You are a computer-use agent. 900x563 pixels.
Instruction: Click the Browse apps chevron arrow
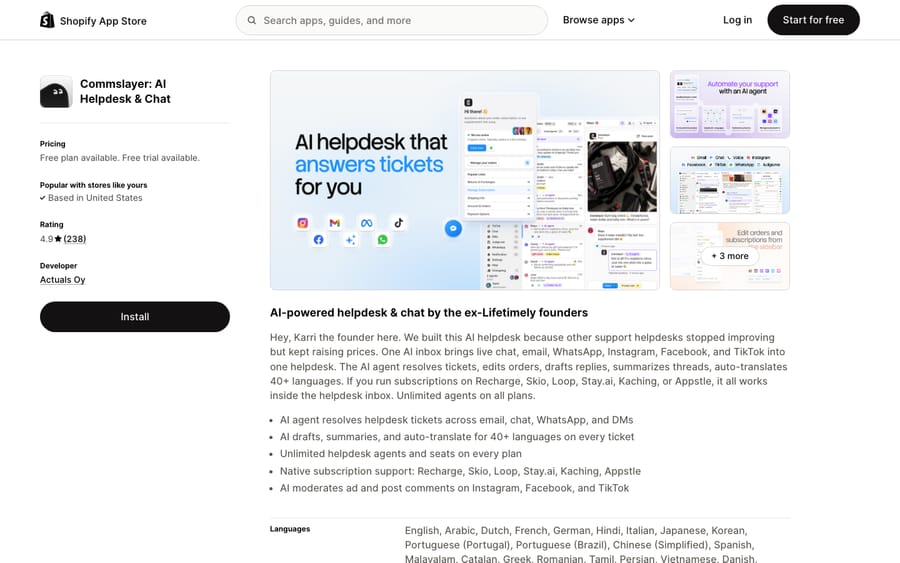tap(631, 20)
